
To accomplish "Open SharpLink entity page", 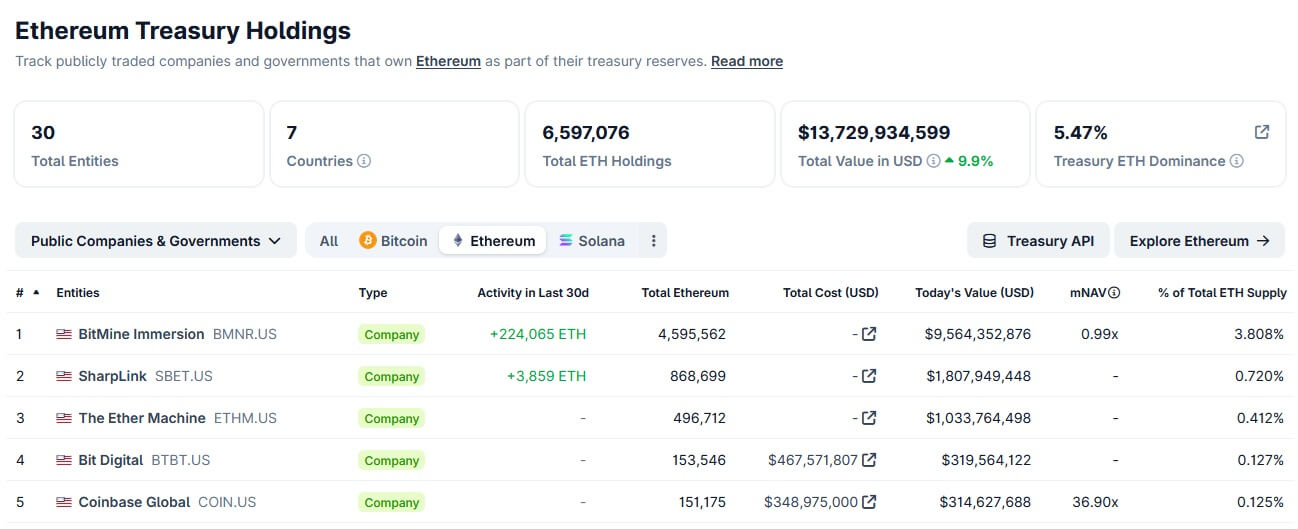I will (113, 376).
